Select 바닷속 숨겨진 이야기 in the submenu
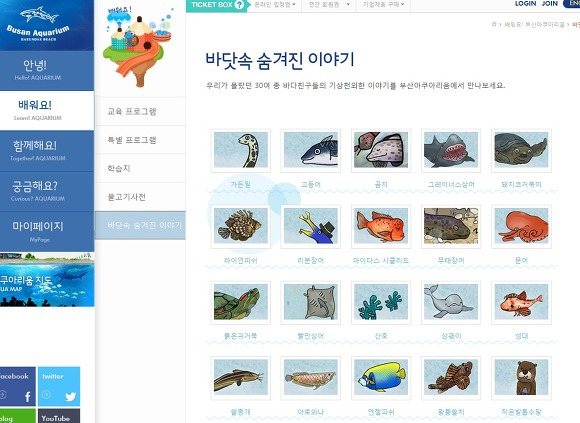Screen dimensions: 580x423 point(140,226)
